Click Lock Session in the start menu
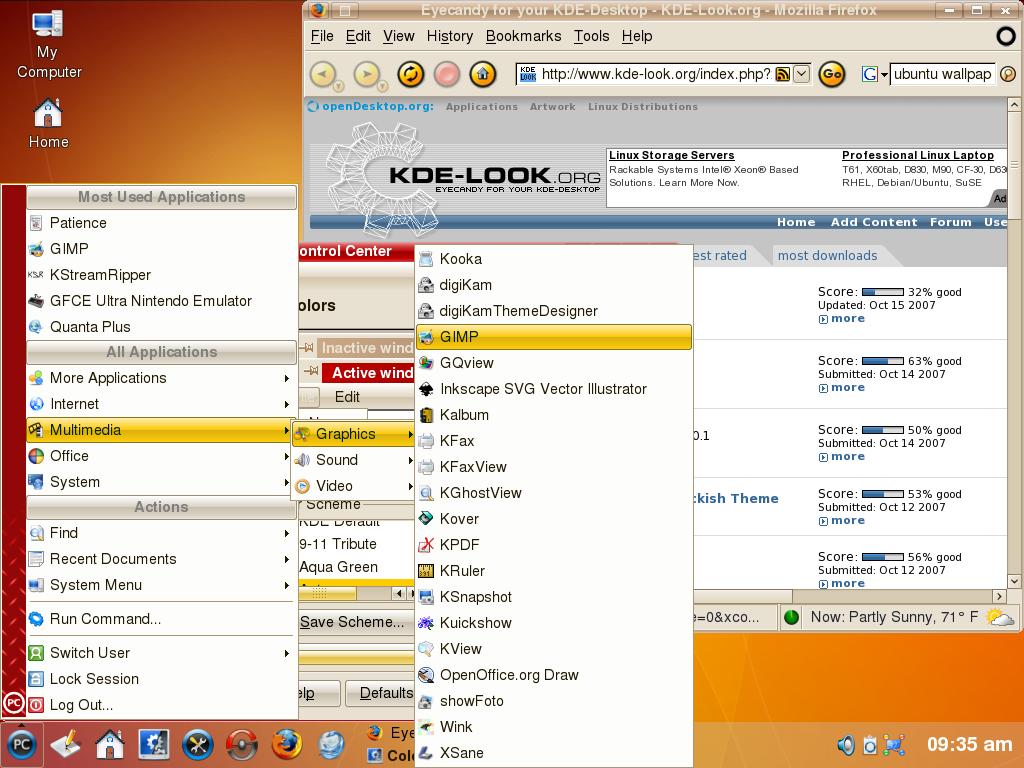Screen dimensions: 1024x768 point(161,679)
